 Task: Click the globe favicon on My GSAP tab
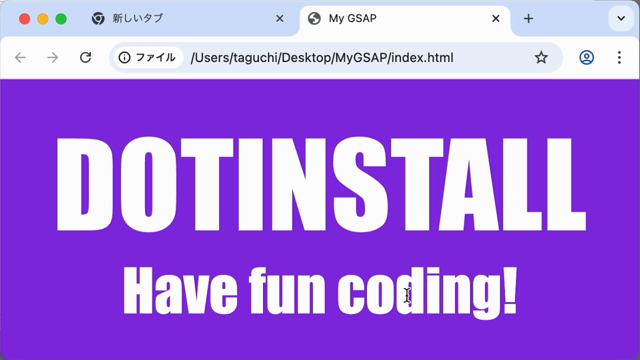coord(314,18)
